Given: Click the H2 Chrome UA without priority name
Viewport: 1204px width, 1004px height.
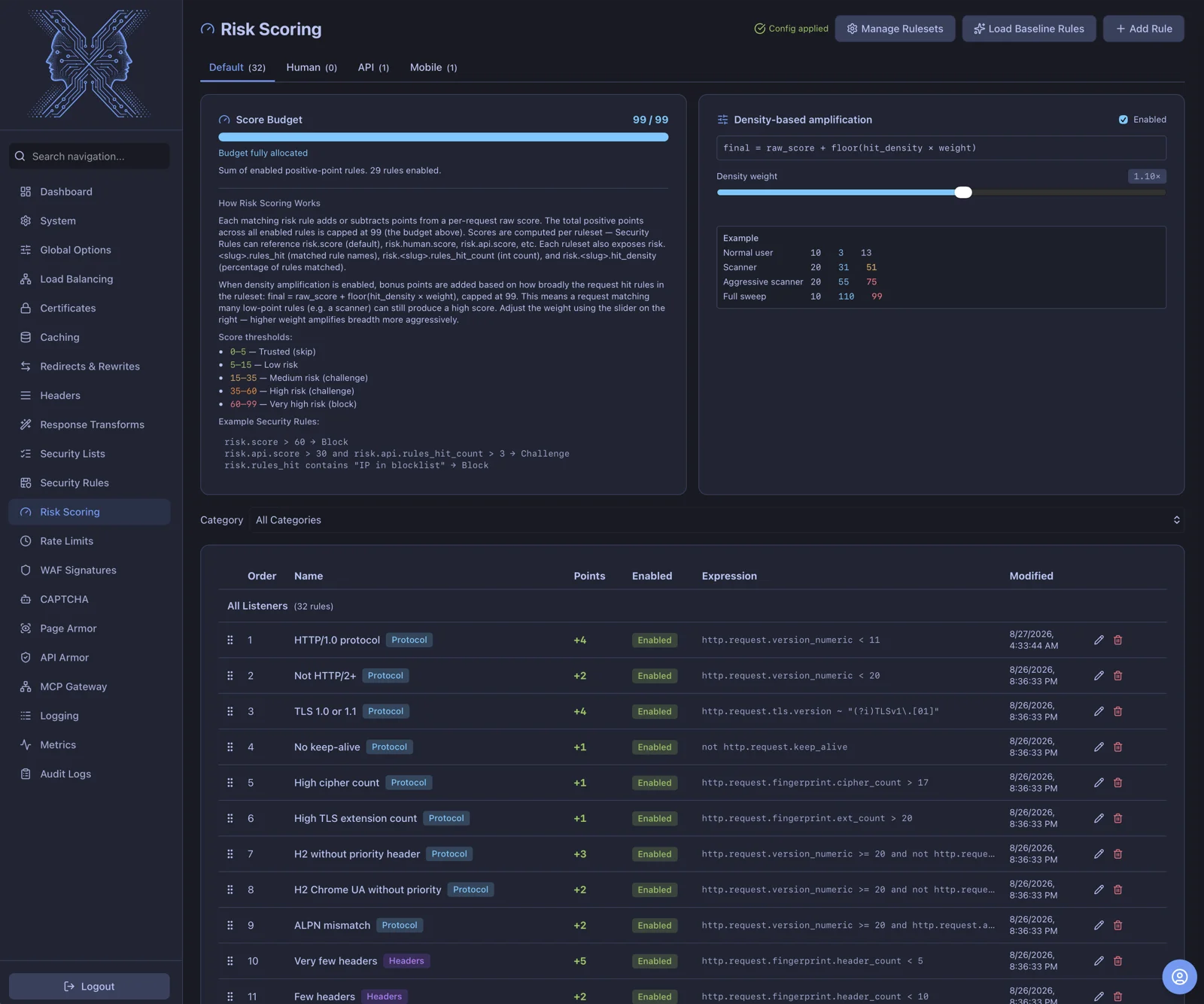Looking at the screenshot, I should 368,890.
